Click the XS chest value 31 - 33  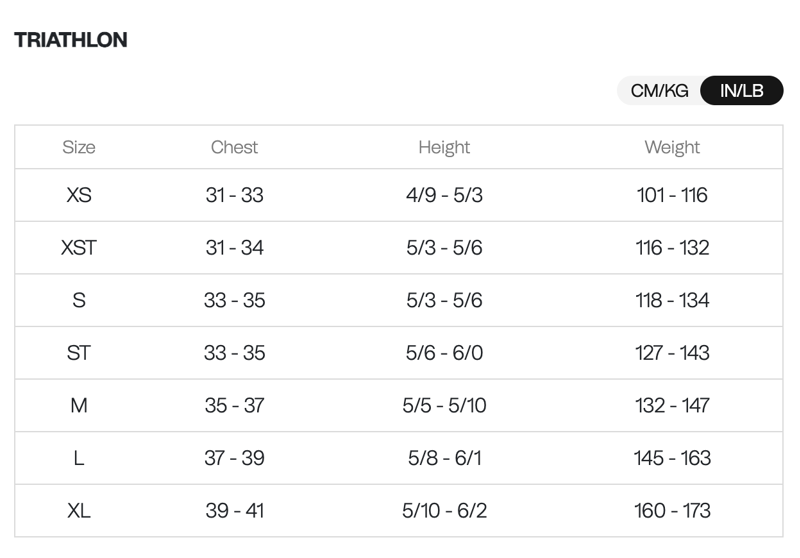(234, 195)
